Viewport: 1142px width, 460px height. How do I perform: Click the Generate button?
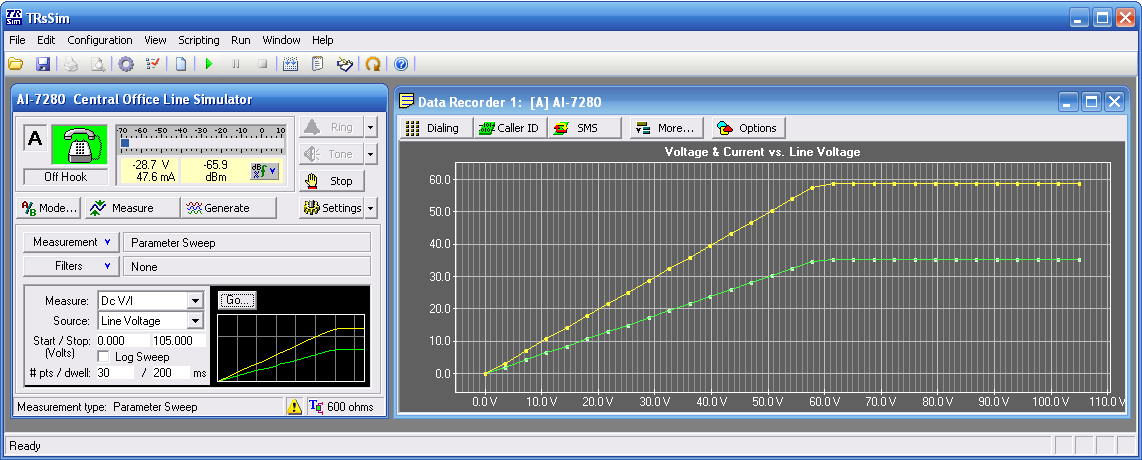(229, 208)
